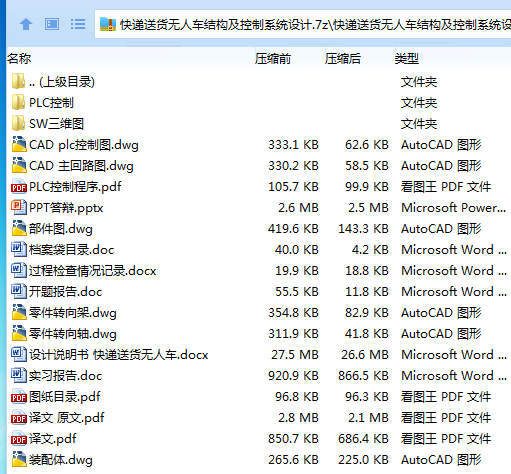This screenshot has height=474, width=511.
Task: Click SW三维图 folder name
Action: [56, 124]
